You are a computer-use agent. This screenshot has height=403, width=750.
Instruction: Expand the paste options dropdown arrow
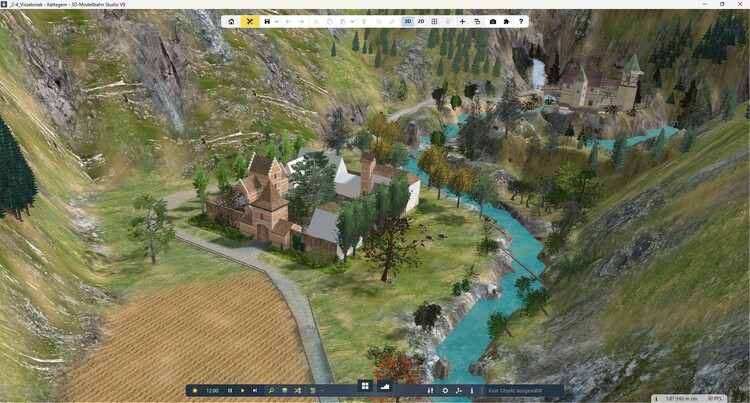pos(352,22)
